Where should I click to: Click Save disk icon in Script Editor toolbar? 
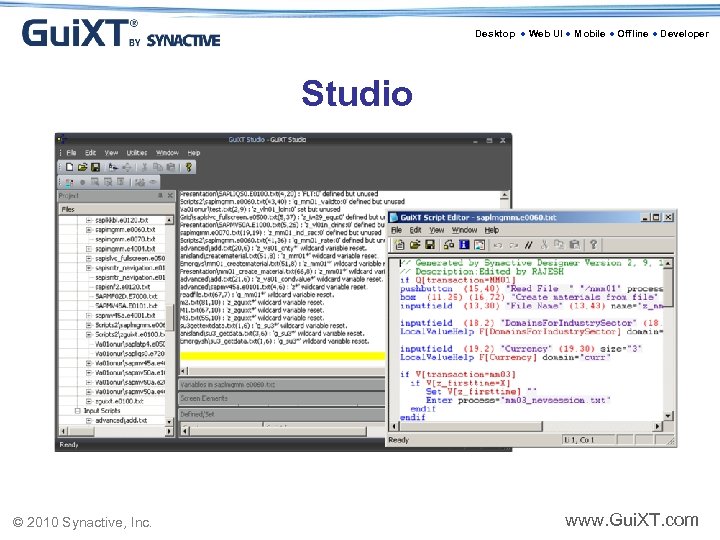pyautogui.click(x=430, y=245)
